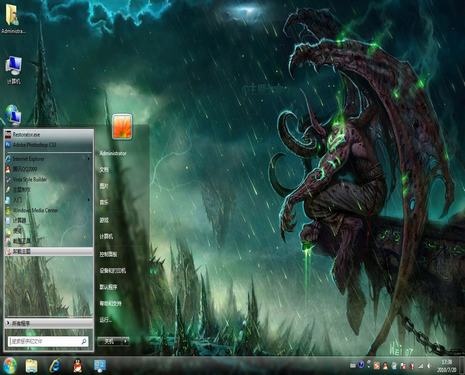Click the 关机 shut down button
The image size is (465, 375).
click(110, 341)
